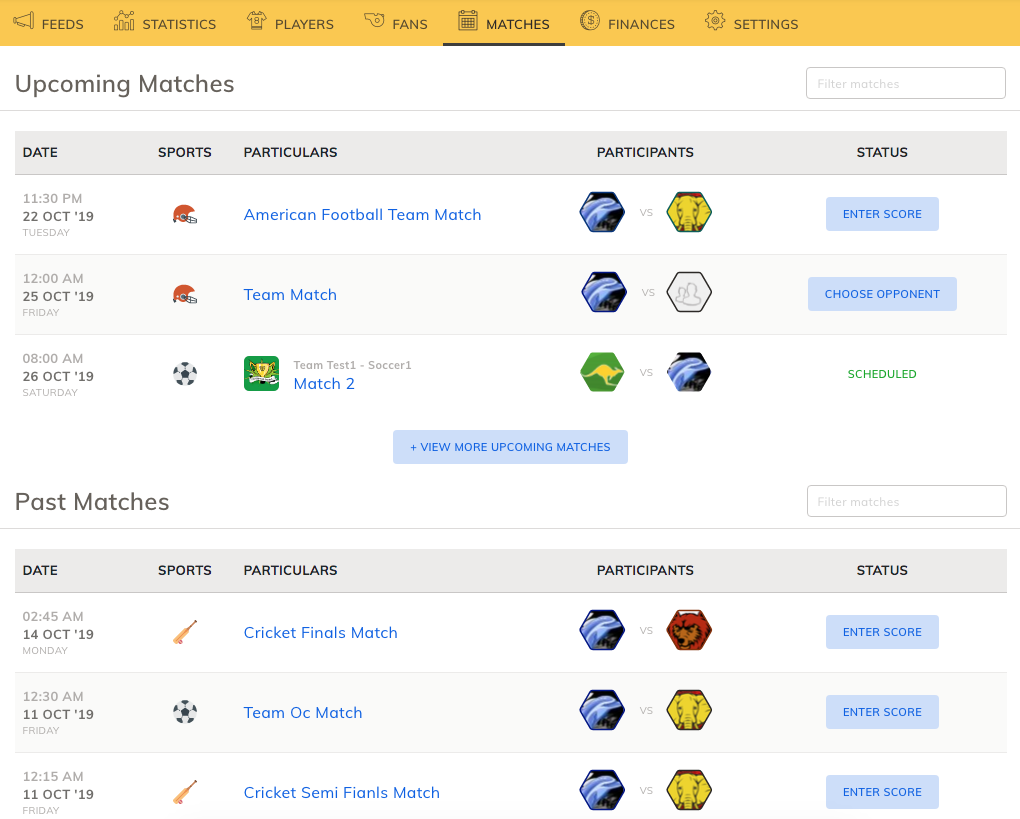
Task: Open the Match 2 link
Action: click(x=324, y=384)
